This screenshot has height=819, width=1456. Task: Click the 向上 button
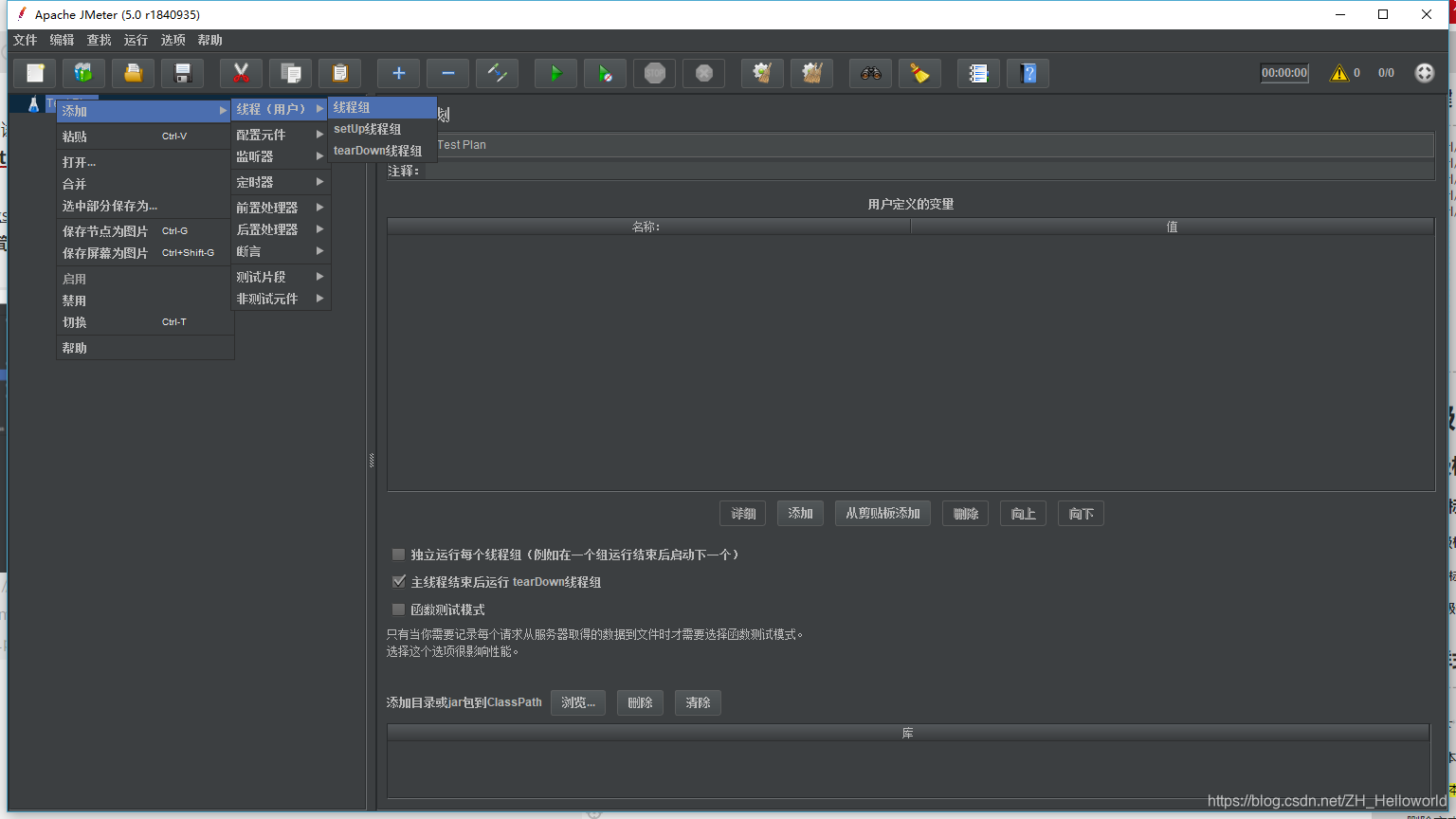pos(1023,514)
